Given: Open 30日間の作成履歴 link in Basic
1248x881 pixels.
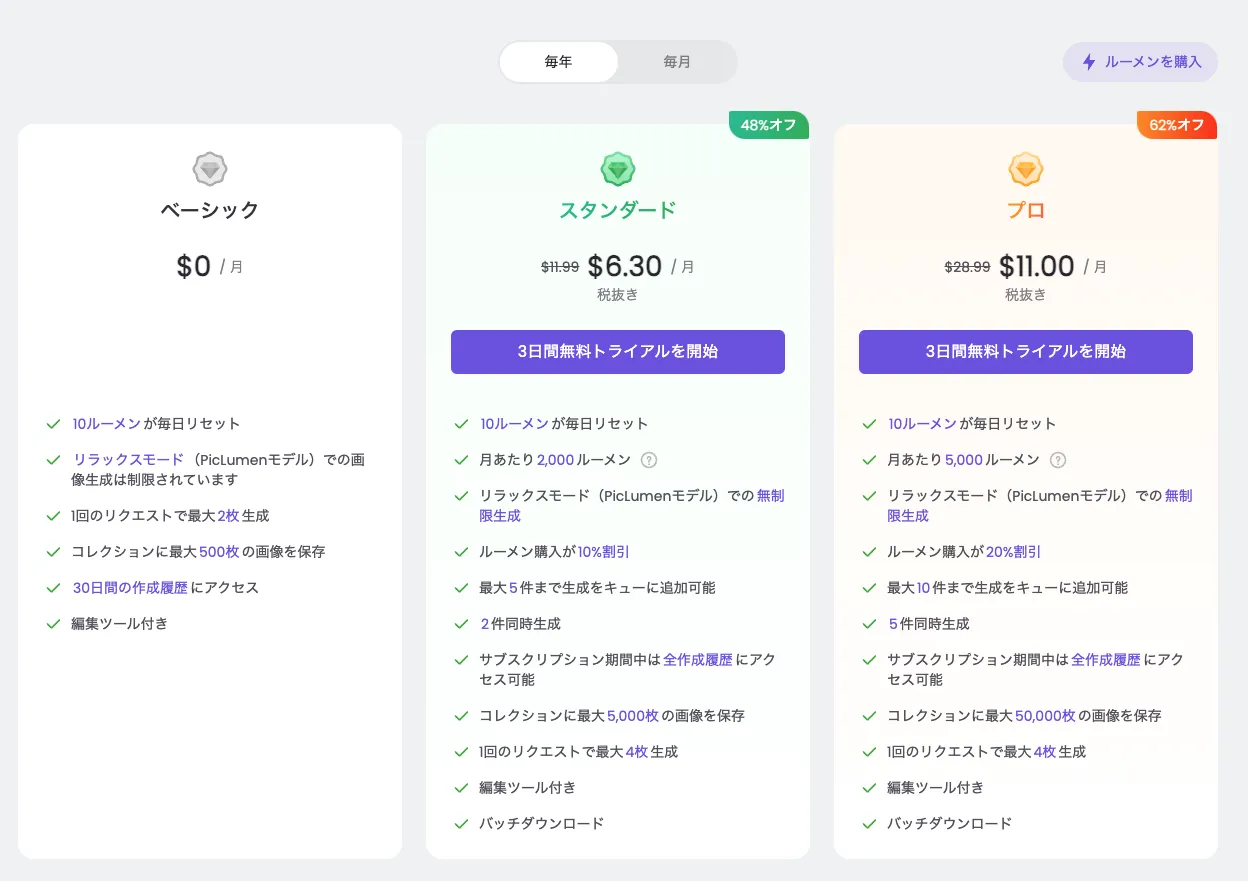Looking at the screenshot, I should pyautogui.click(x=130, y=588).
